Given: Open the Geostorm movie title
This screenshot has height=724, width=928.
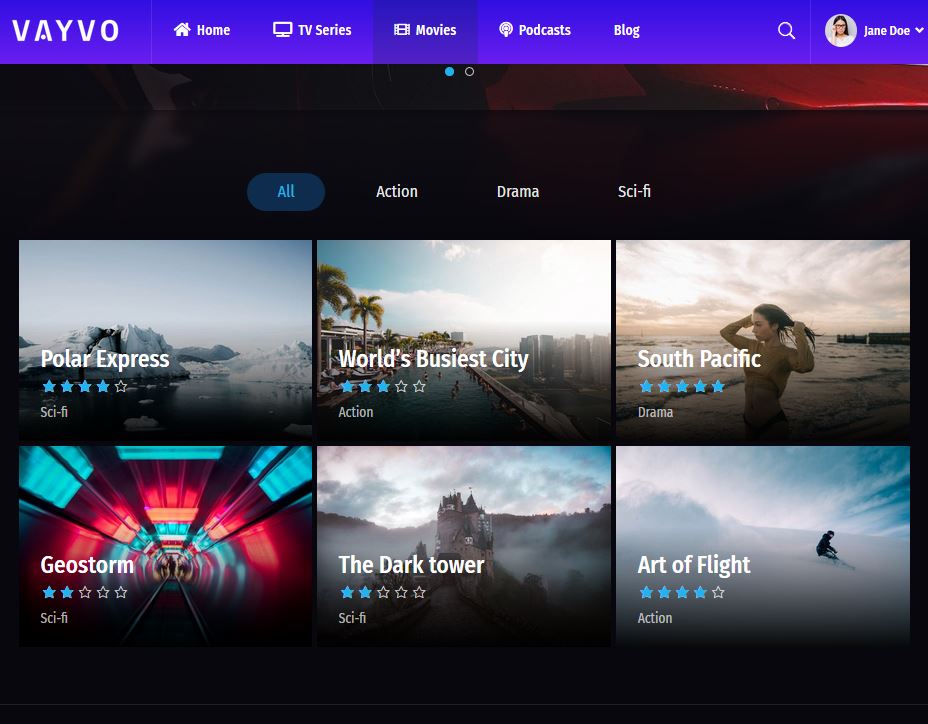Looking at the screenshot, I should point(87,565).
